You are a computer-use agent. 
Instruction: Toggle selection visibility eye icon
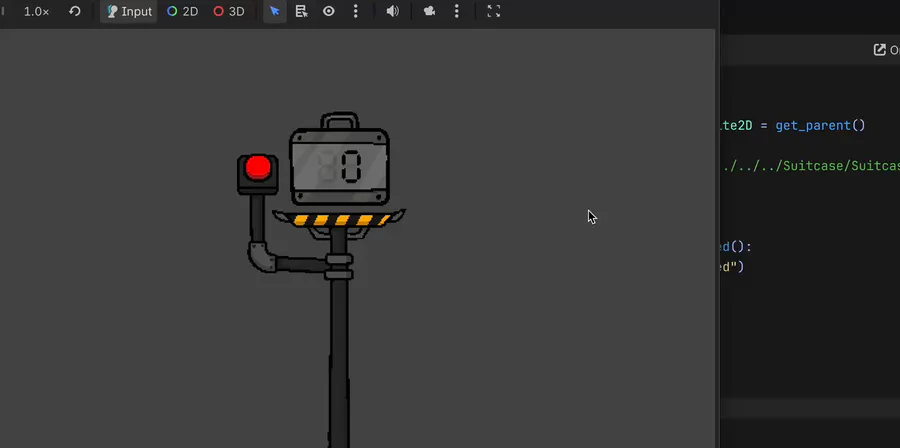coord(328,11)
